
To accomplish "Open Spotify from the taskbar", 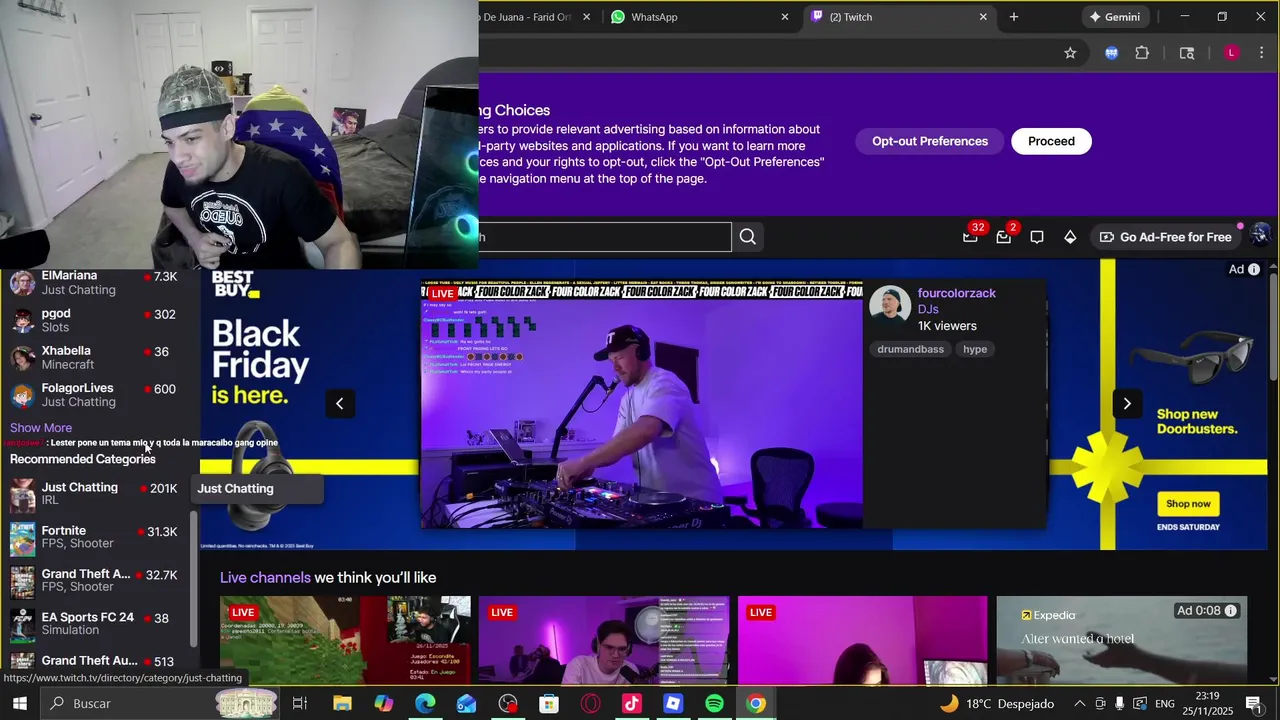I will [714, 703].
